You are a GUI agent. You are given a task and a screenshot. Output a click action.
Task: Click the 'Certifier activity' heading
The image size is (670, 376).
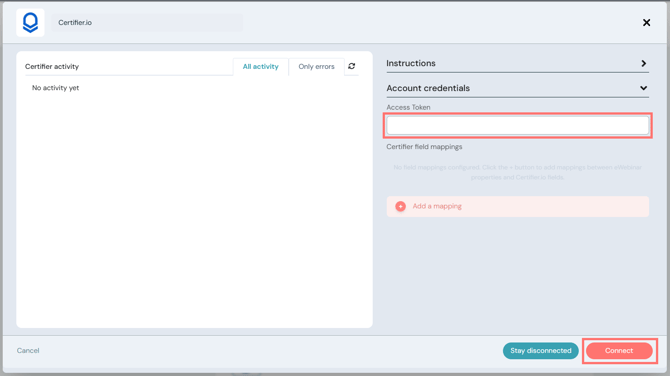(52, 67)
